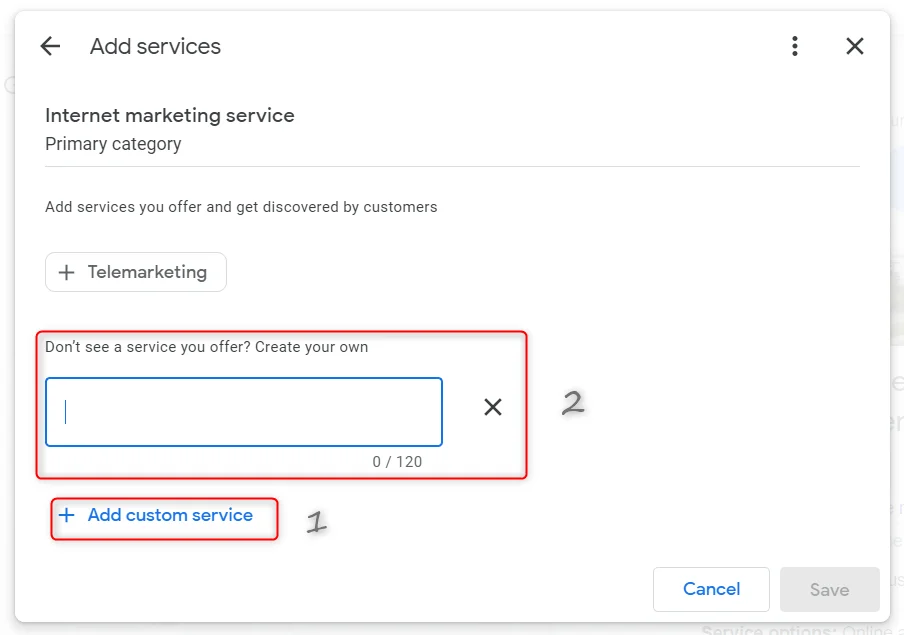Screen dimensions: 904x635
Task: Click the Add services dialog title
Action: point(156,46)
